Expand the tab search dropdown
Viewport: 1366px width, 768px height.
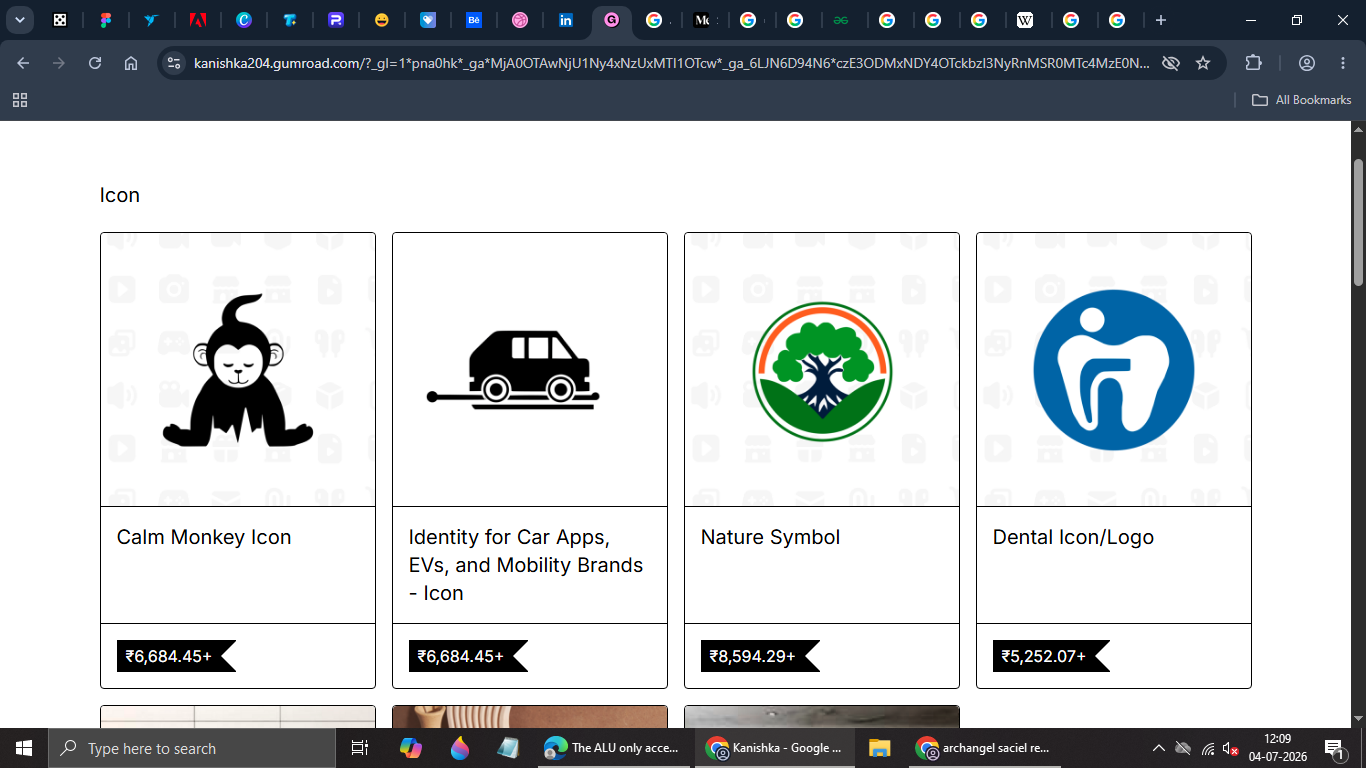click(19, 20)
